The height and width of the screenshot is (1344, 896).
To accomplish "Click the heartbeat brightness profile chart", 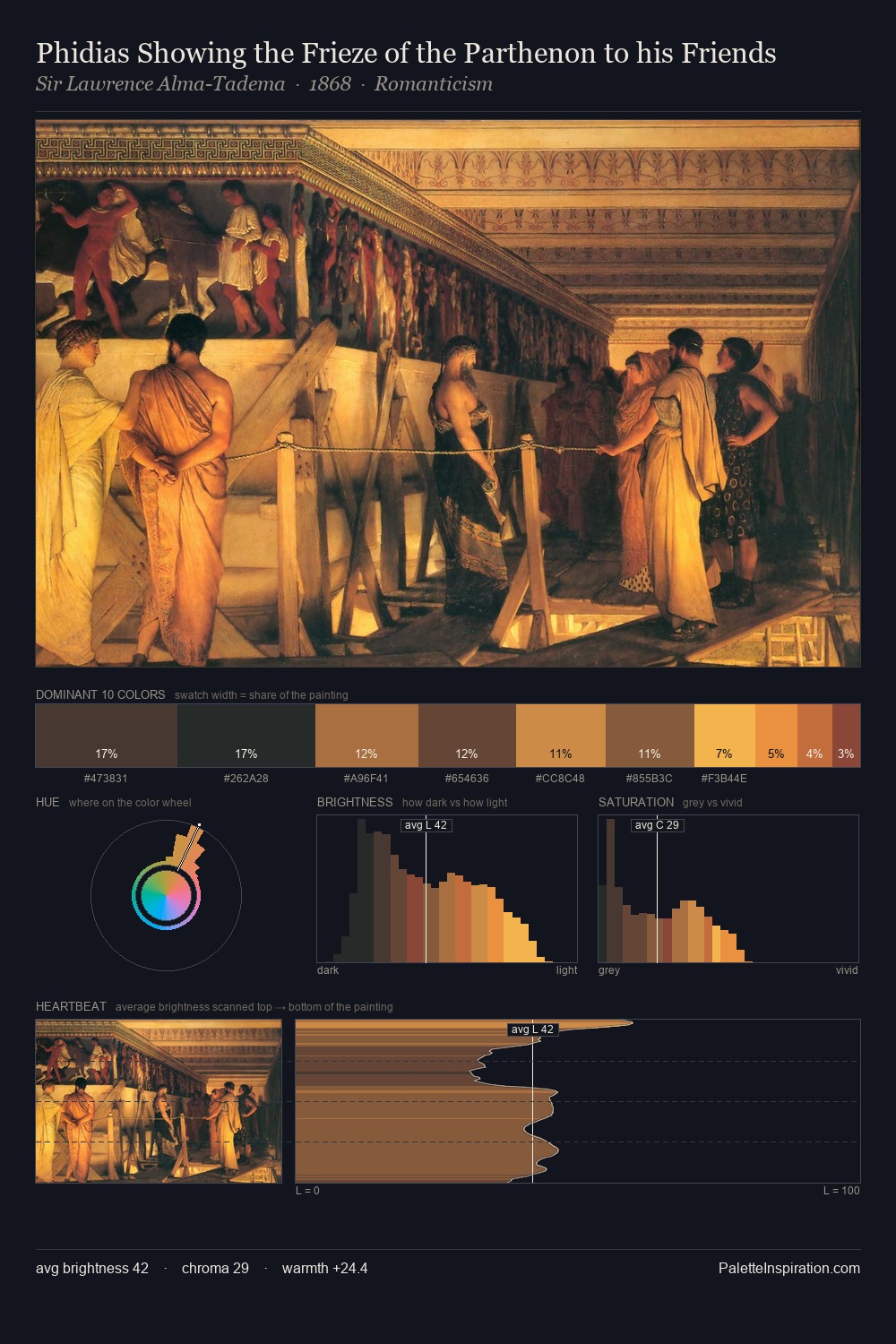I will [x=578, y=1101].
